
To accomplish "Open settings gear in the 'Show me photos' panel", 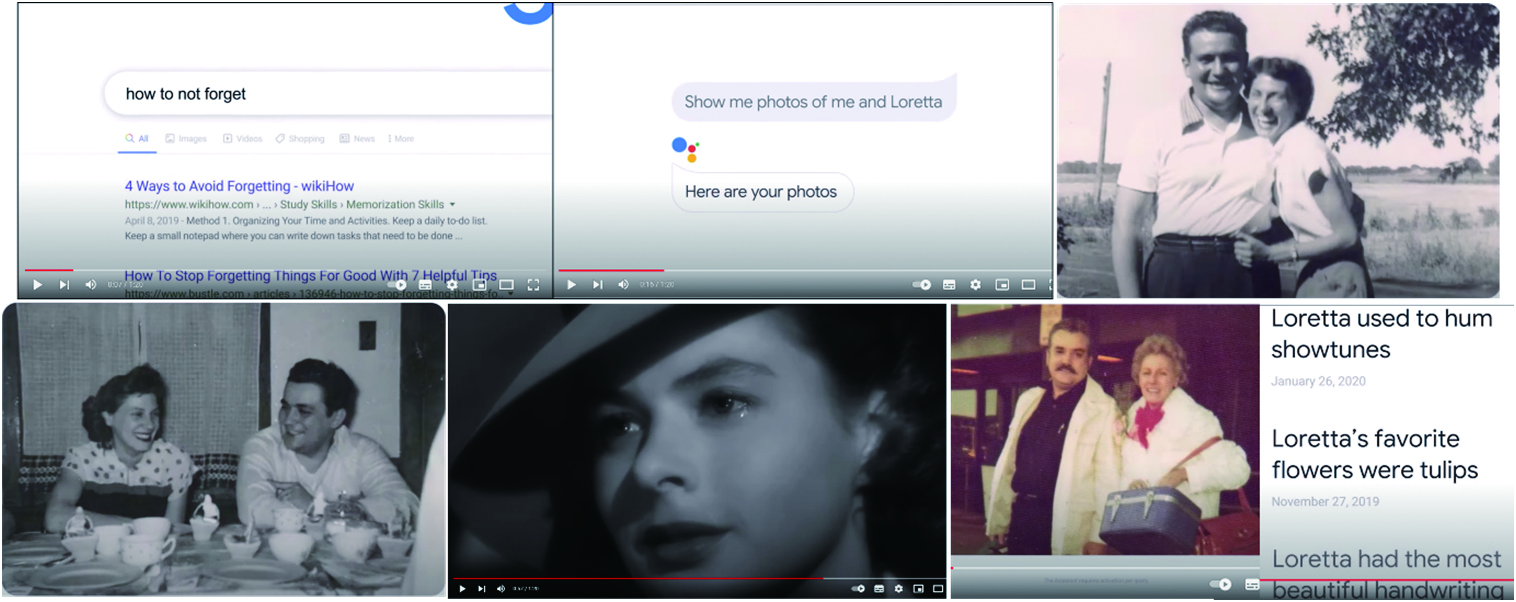I will [975, 285].
